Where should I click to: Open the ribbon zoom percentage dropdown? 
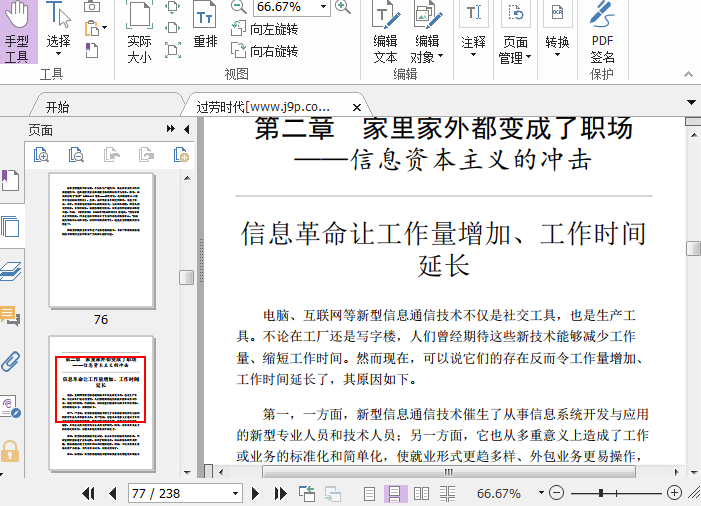tap(323, 7)
